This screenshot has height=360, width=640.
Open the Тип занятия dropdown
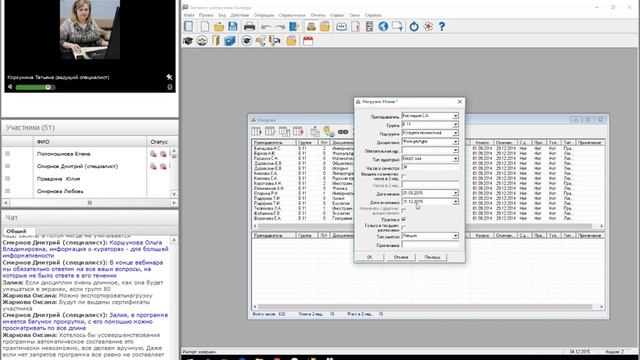tap(455, 236)
